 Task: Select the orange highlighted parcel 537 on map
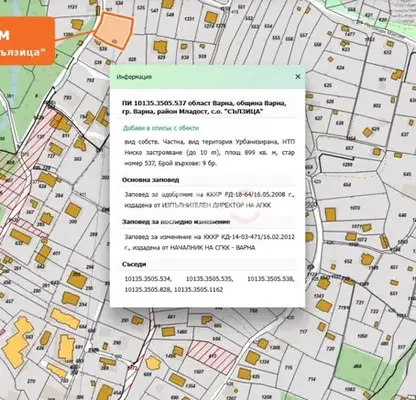pyautogui.click(x=113, y=30)
